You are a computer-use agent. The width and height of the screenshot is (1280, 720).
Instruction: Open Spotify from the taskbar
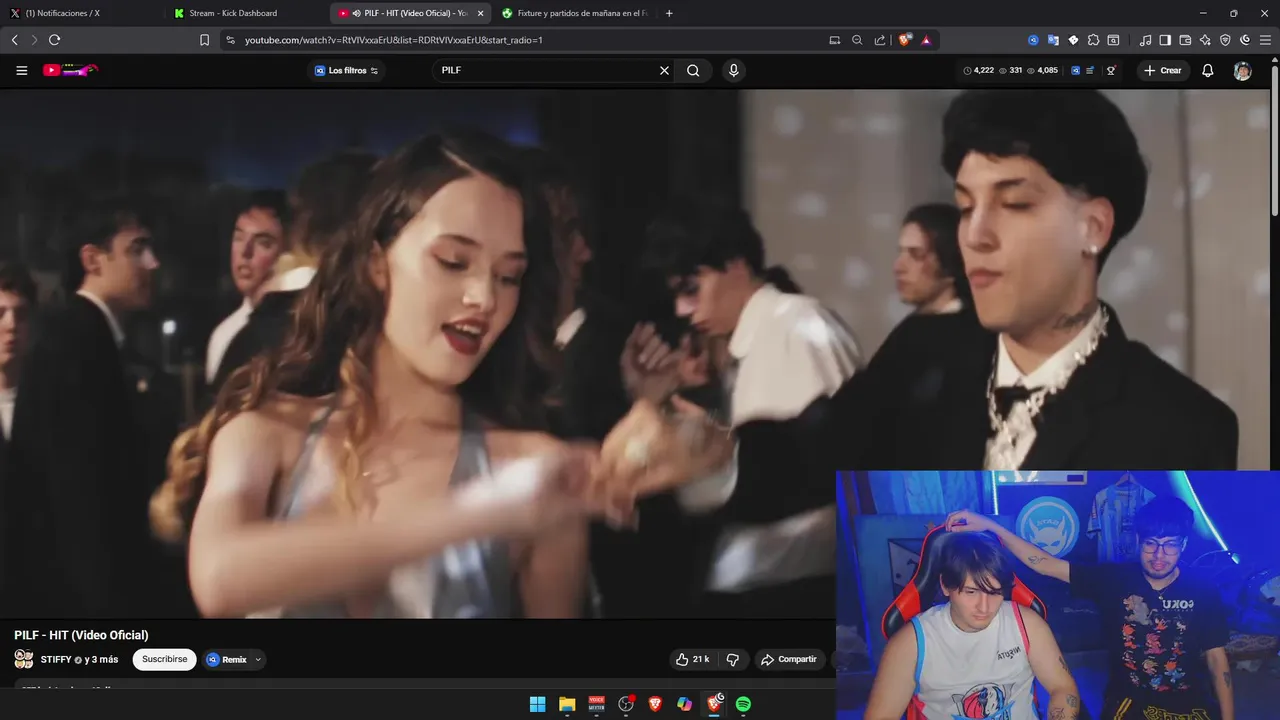click(743, 704)
